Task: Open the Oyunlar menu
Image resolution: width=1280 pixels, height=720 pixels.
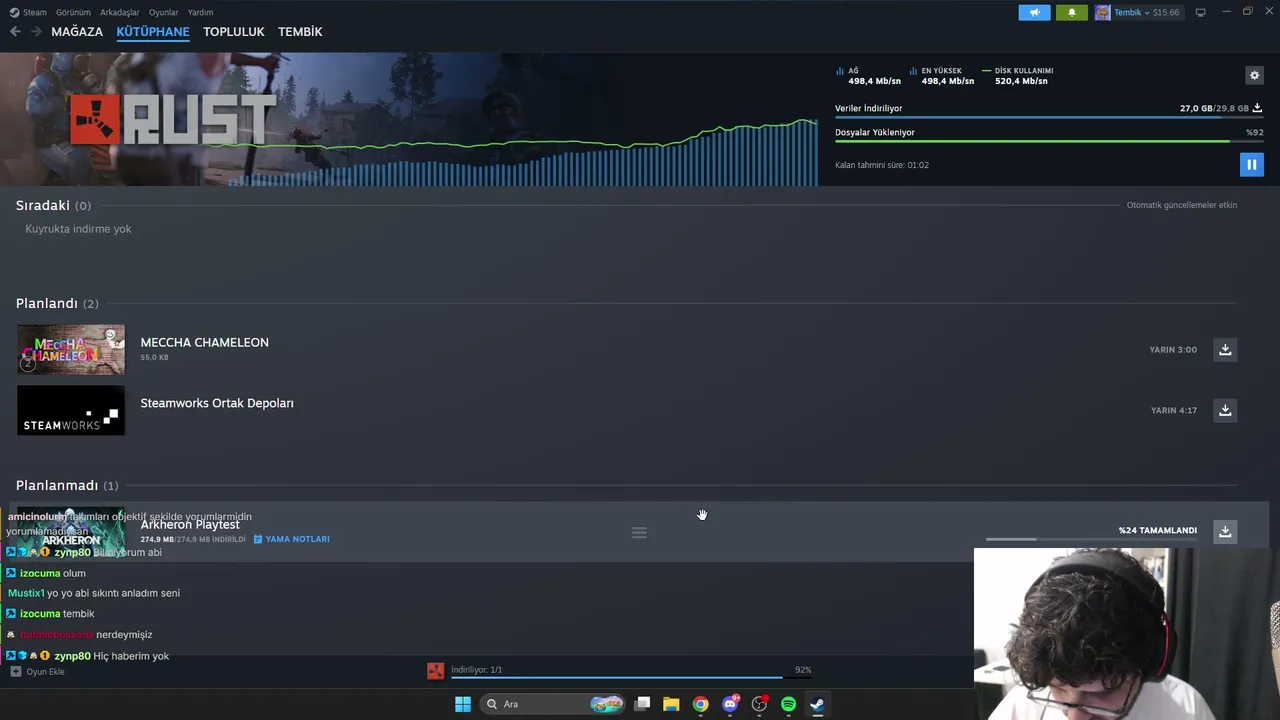Action: 163,12
